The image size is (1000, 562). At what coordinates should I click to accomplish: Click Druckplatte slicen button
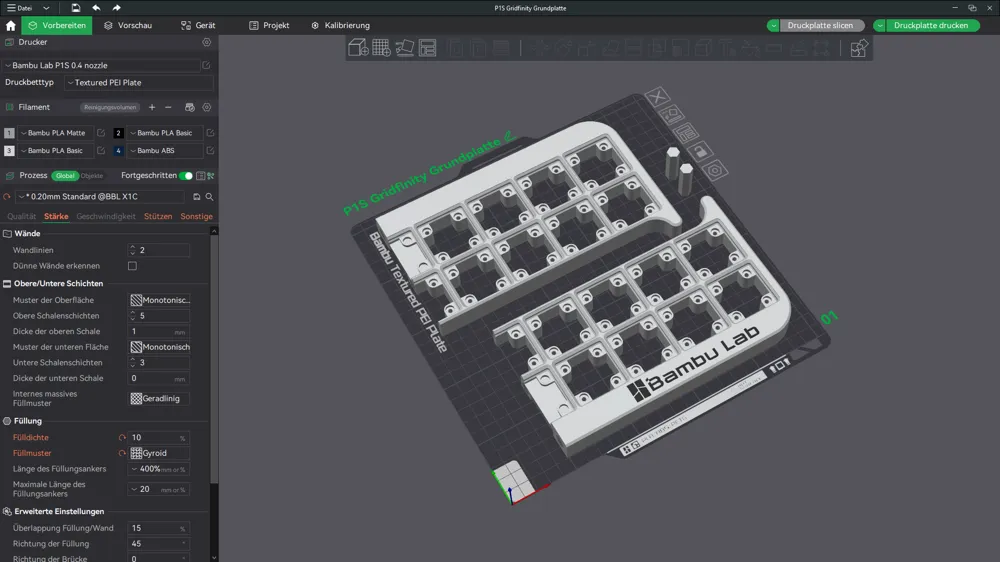click(x=821, y=26)
